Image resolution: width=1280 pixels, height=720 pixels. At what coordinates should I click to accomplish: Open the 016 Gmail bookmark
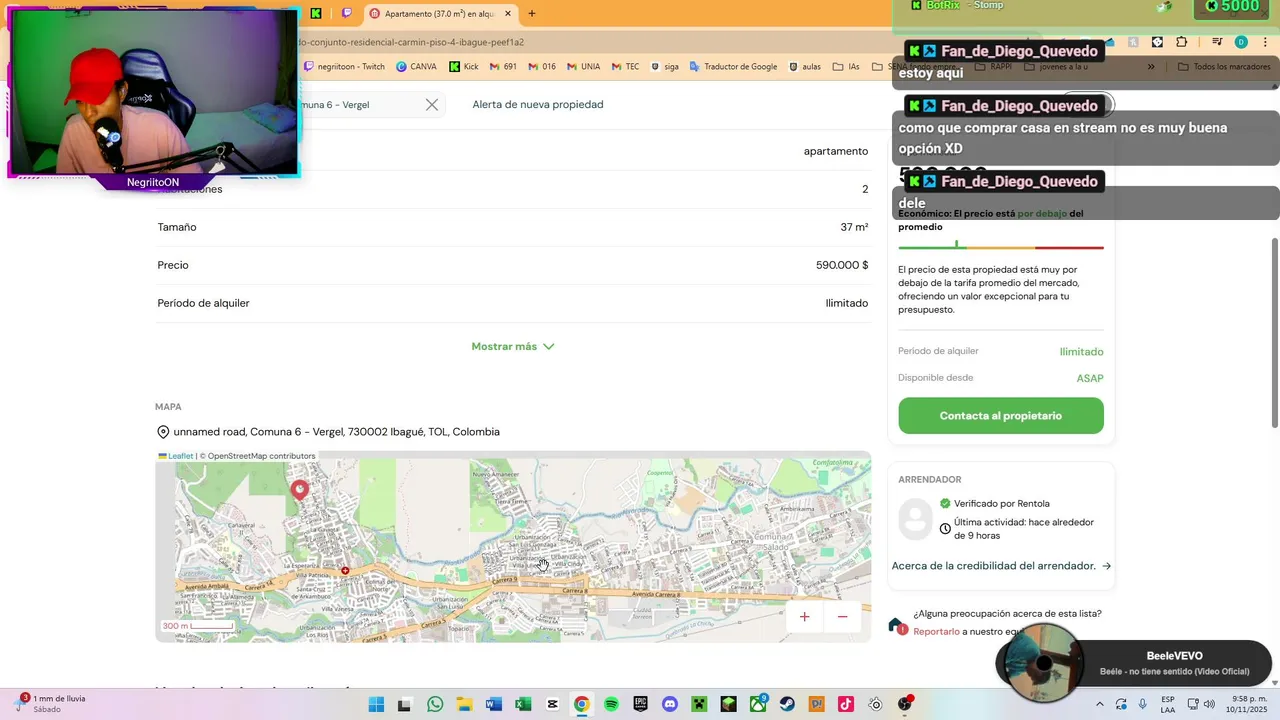[542, 67]
